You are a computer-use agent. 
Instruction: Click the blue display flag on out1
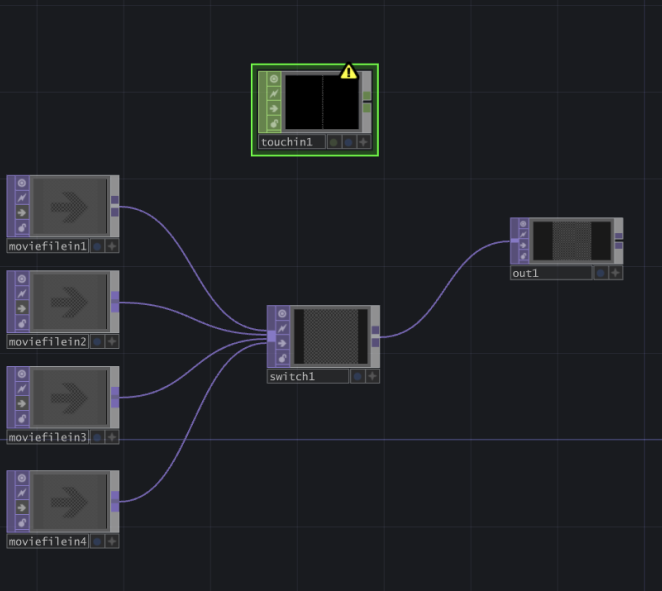600,273
